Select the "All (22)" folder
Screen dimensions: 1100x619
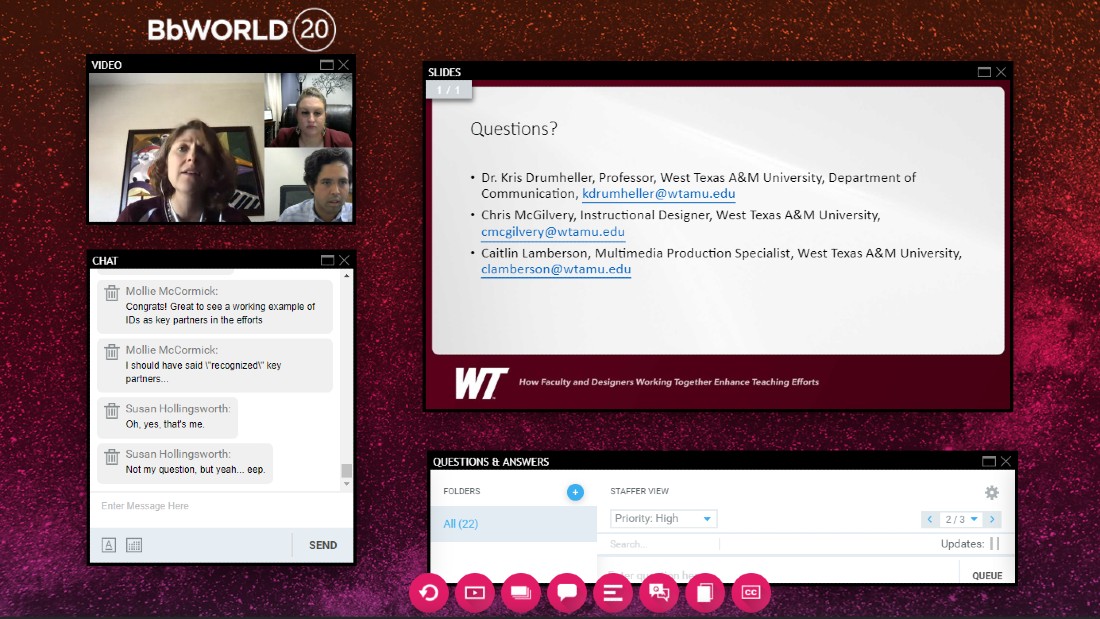click(x=514, y=524)
